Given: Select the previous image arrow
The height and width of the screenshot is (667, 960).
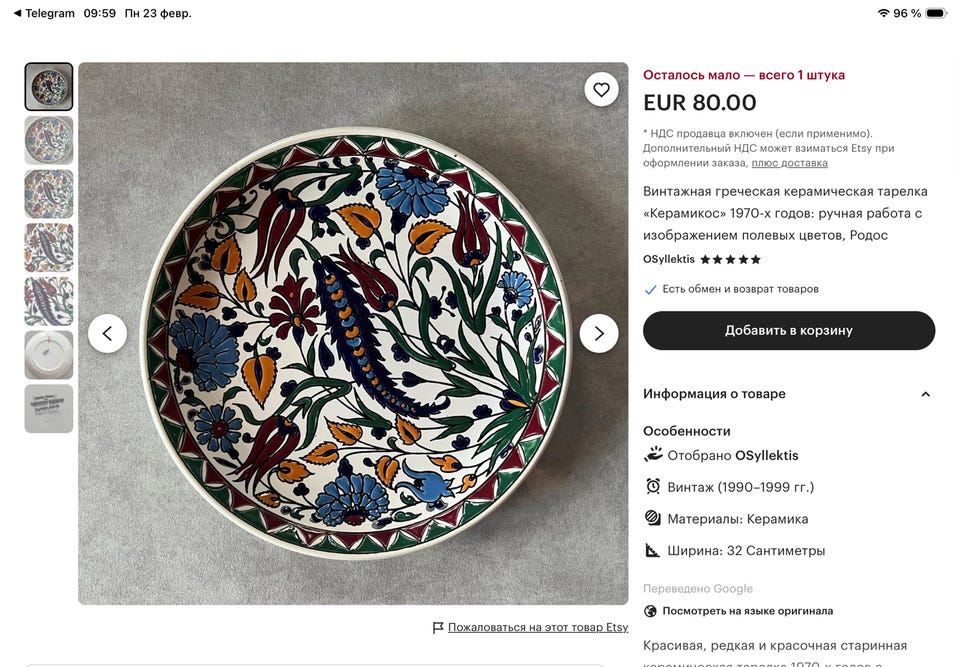Looking at the screenshot, I should [x=107, y=333].
